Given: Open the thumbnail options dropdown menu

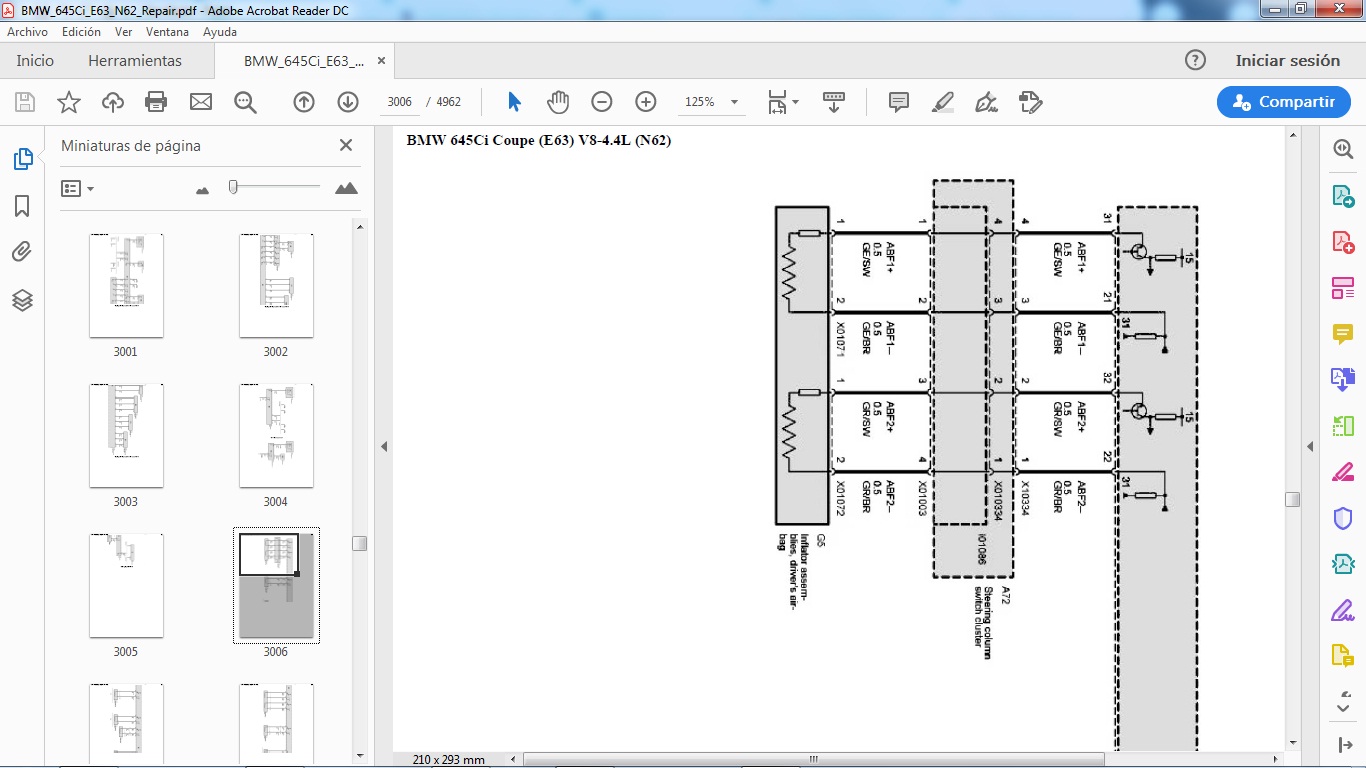Looking at the screenshot, I should 77,188.
